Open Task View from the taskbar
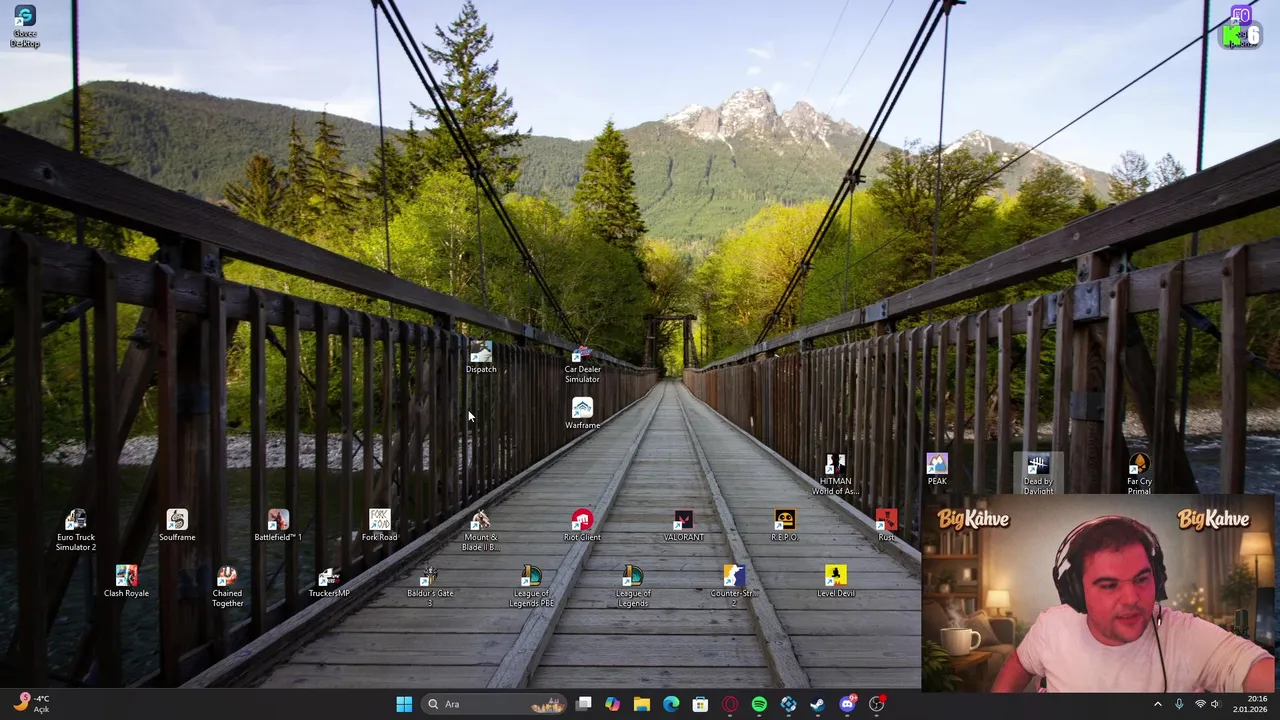Viewport: 1280px width, 720px height. click(584, 704)
